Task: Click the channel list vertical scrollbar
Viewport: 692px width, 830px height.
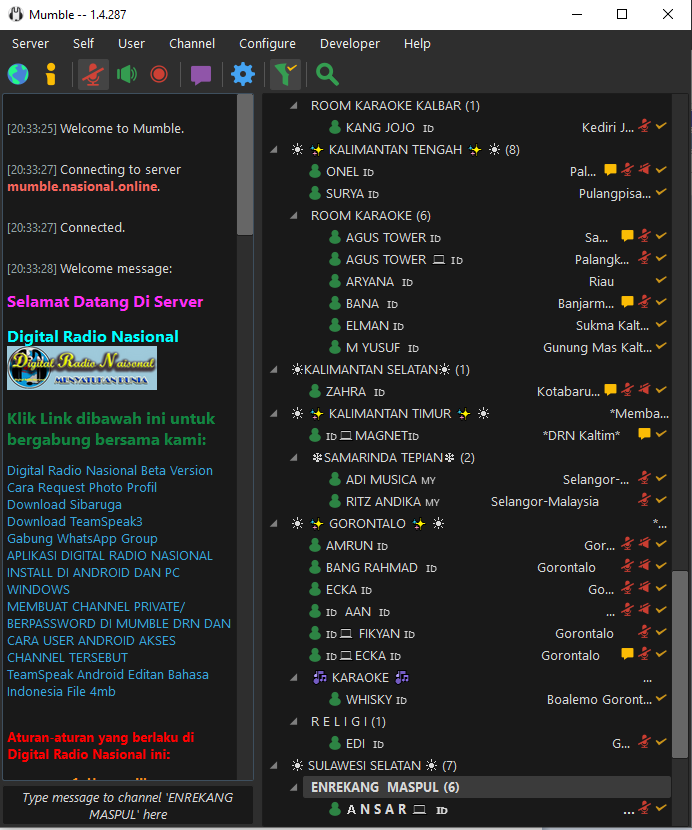Action: 680,660
